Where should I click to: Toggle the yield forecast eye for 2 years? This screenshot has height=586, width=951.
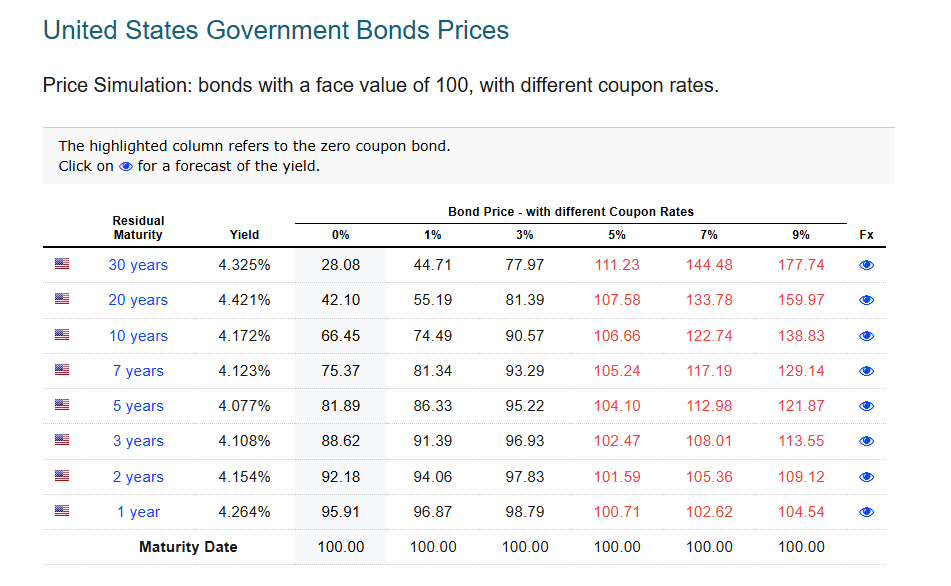(866, 476)
